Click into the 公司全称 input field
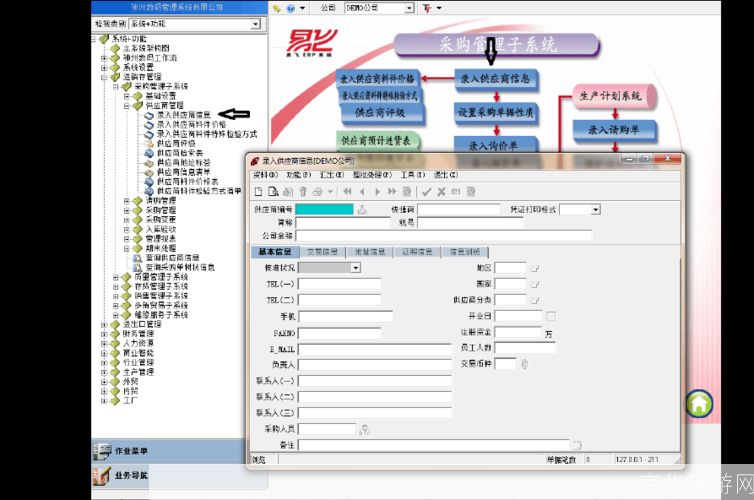754x500 pixels. tap(443, 236)
